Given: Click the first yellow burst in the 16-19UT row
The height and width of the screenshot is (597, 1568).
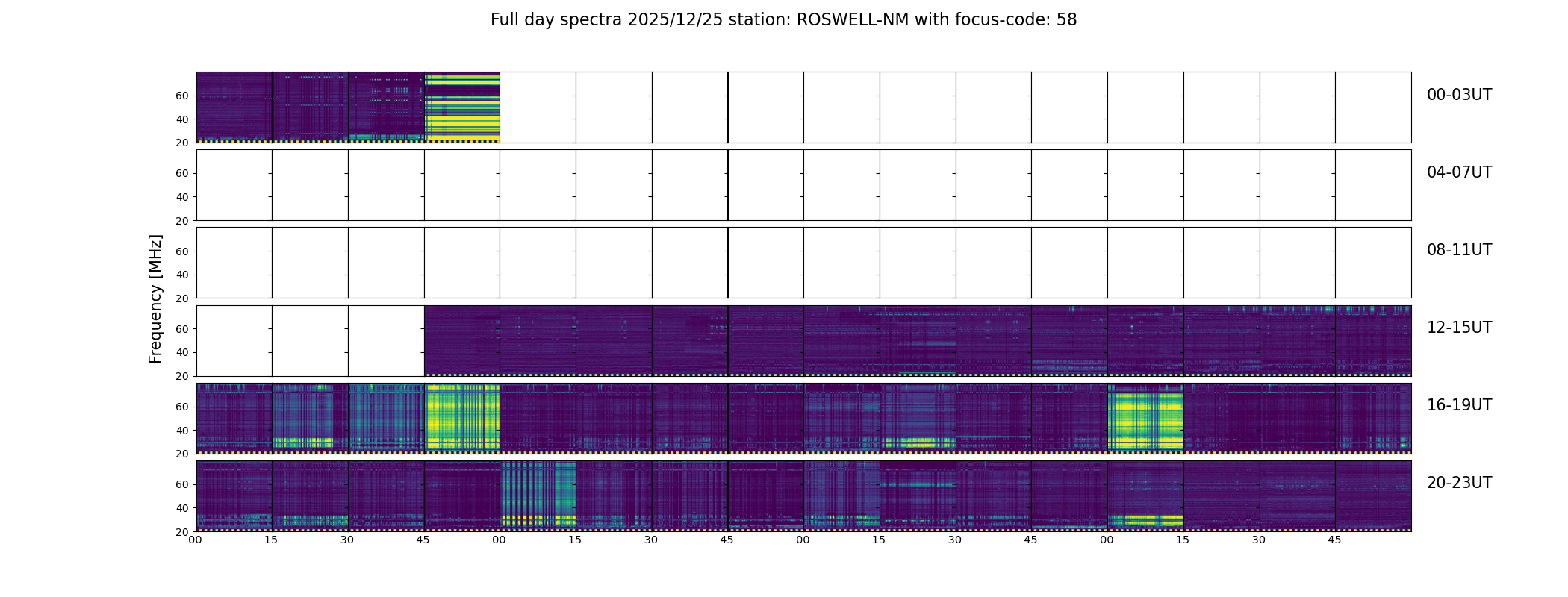Looking at the screenshot, I should click(462, 419).
